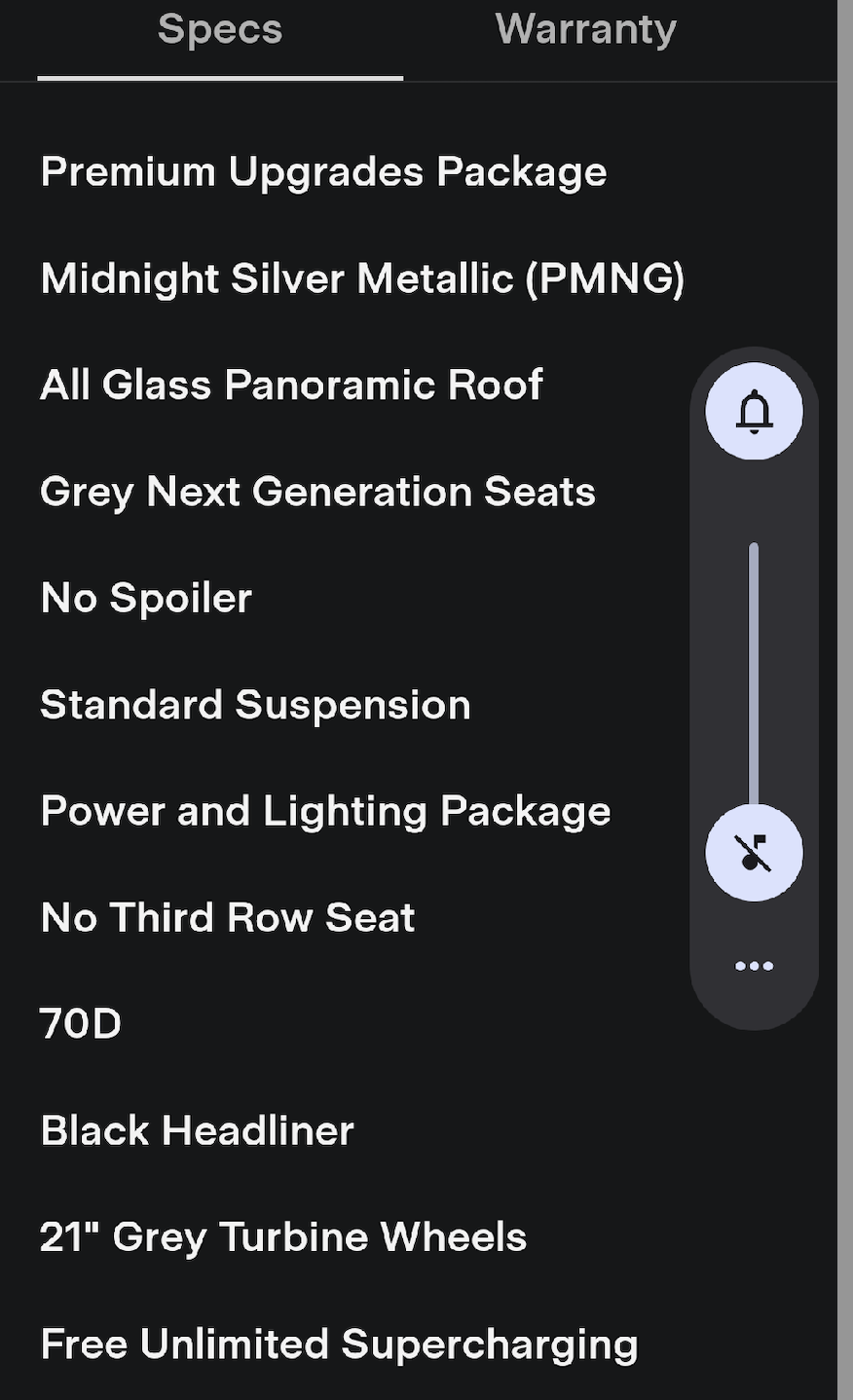The width and height of the screenshot is (853, 1400).
Task: Click the top of the volume slider
Action: (x=754, y=549)
